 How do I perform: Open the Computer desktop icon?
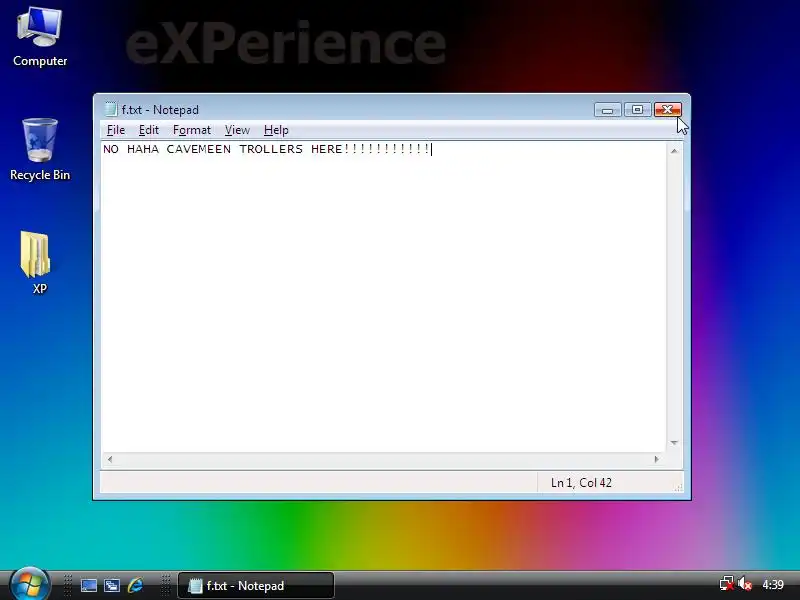[40, 37]
